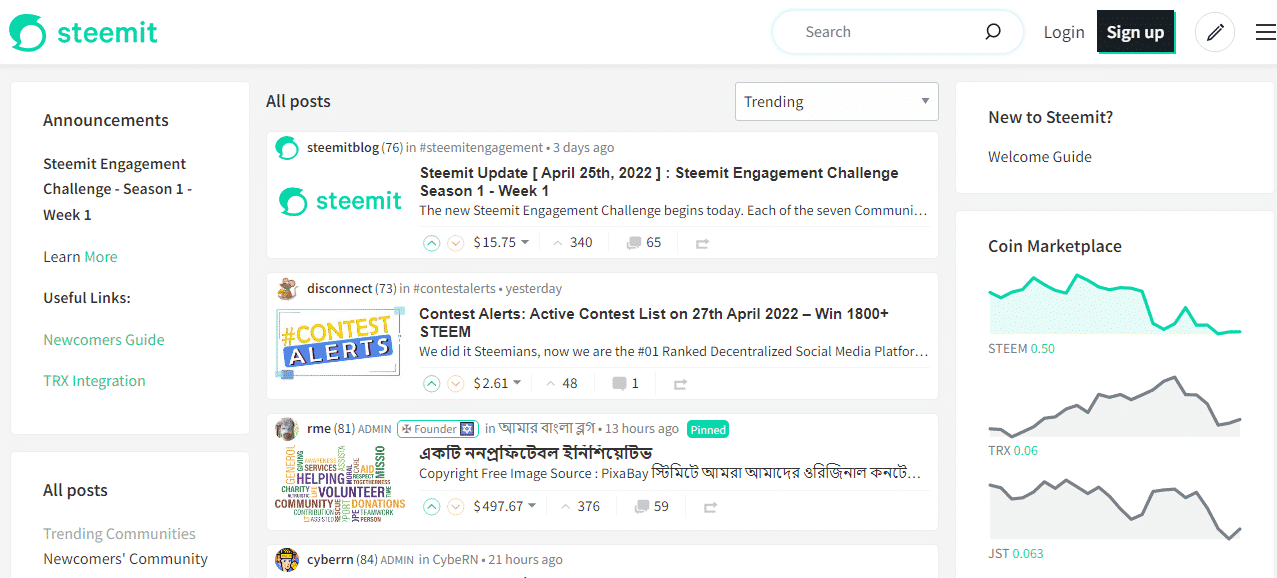Expand the $2.61 payout details
The image size is (1277, 578).
[497, 383]
